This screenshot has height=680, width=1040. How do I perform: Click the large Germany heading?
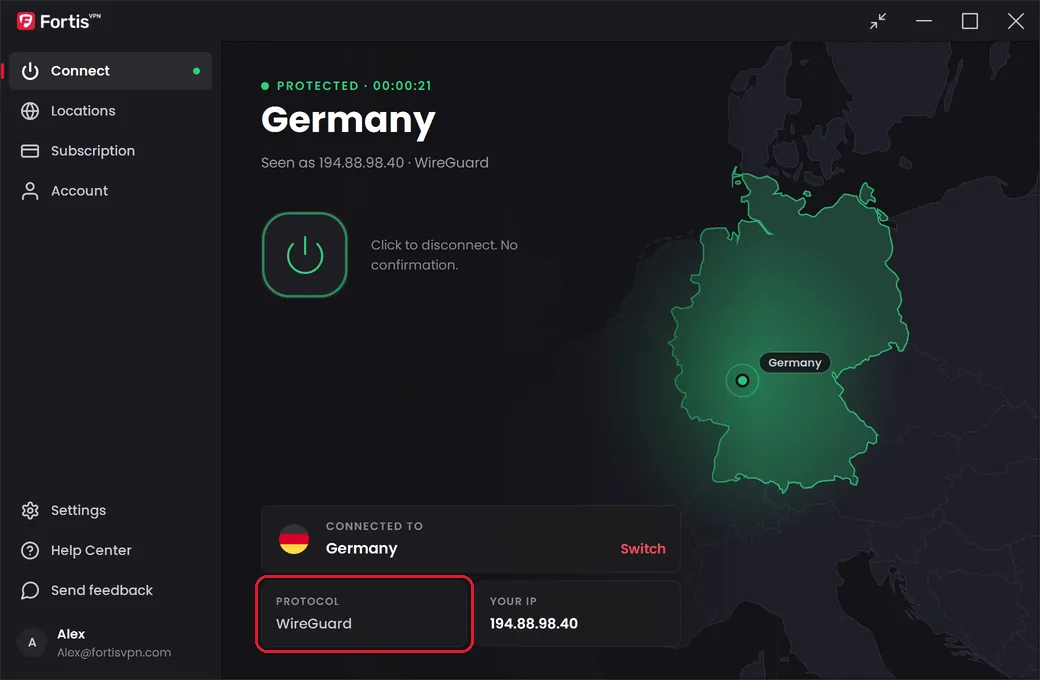348,121
